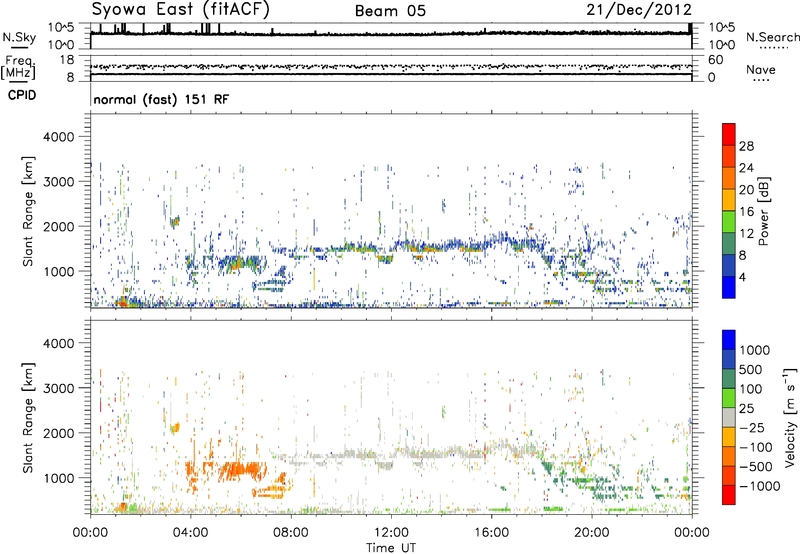
Task: Click the orange velocity patch near 06:00
Action: (241, 470)
